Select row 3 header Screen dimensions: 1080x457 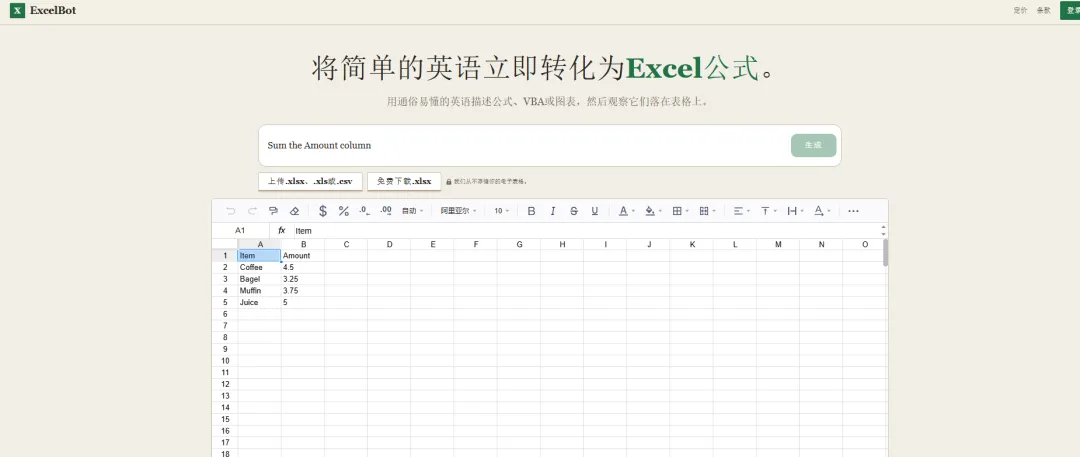[225, 279]
